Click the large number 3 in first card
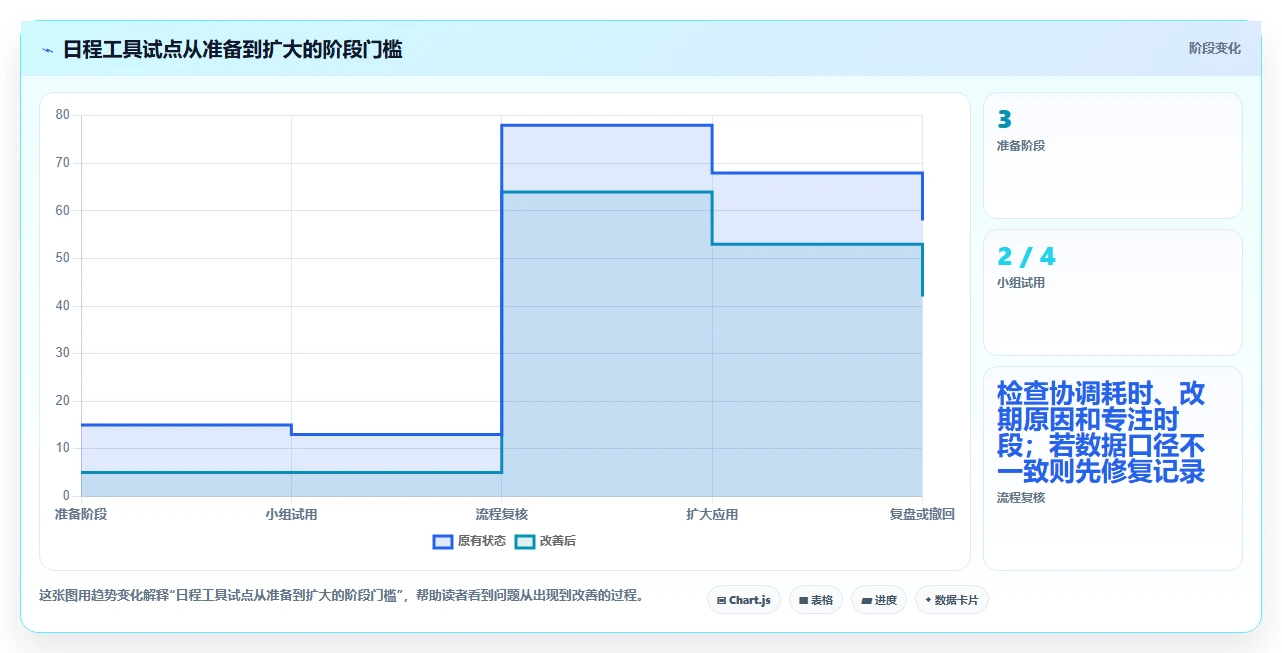This screenshot has width=1282, height=653. [x=1004, y=120]
